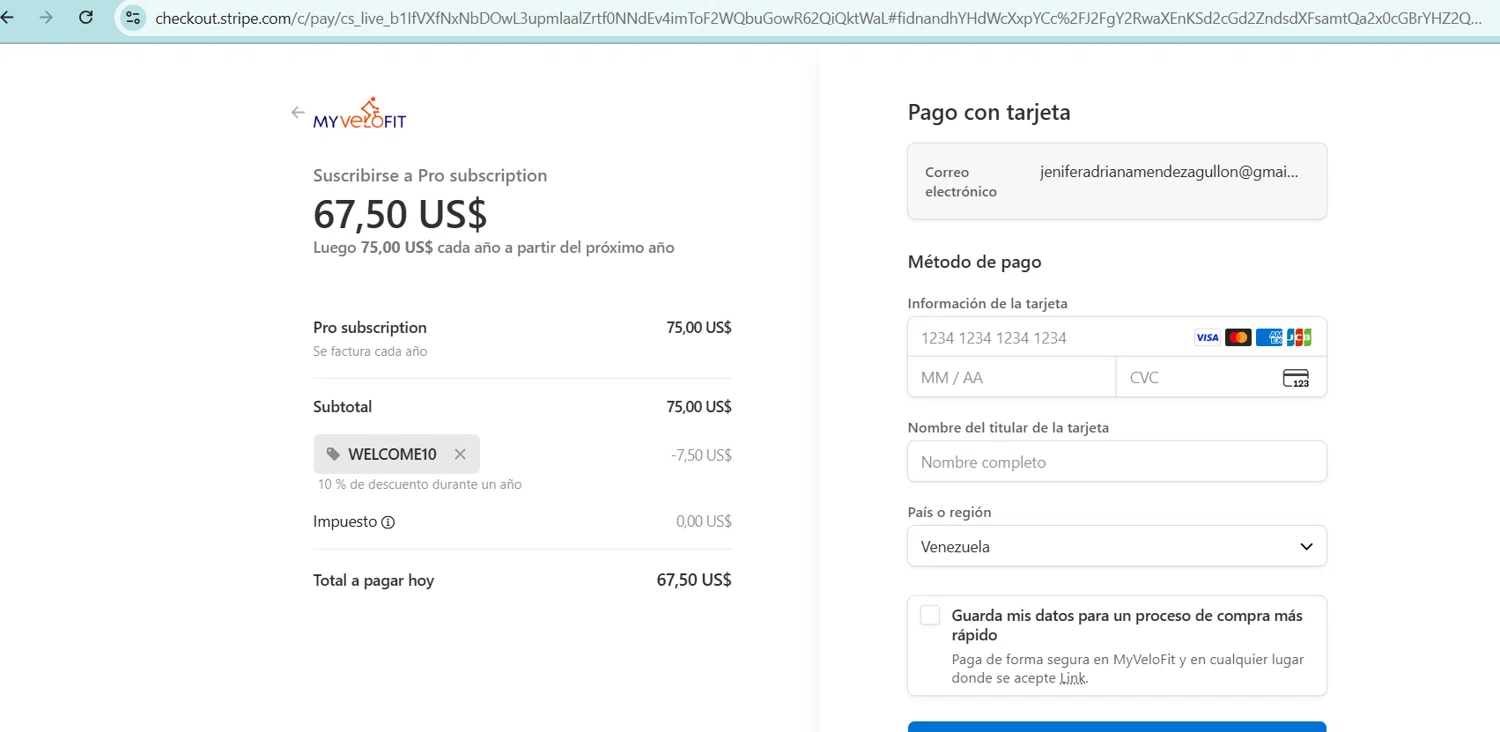Image resolution: width=1500 pixels, height=732 pixels.
Task: Click the browser forward arrow
Action: (46, 17)
